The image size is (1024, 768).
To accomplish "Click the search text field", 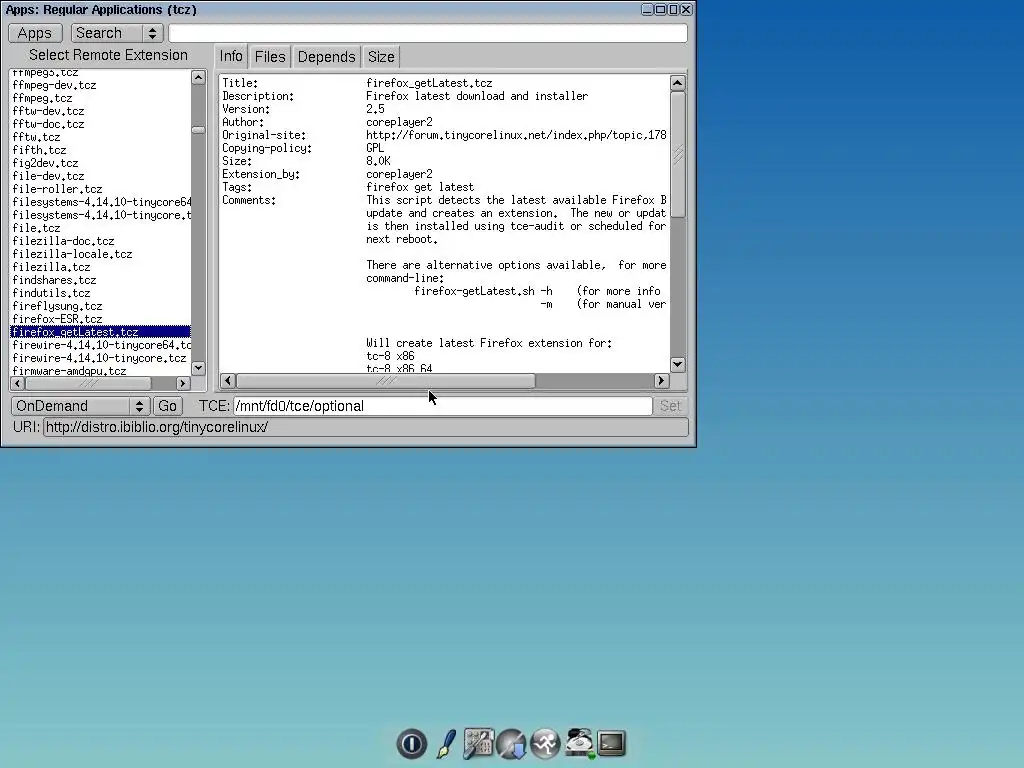I will (428, 33).
